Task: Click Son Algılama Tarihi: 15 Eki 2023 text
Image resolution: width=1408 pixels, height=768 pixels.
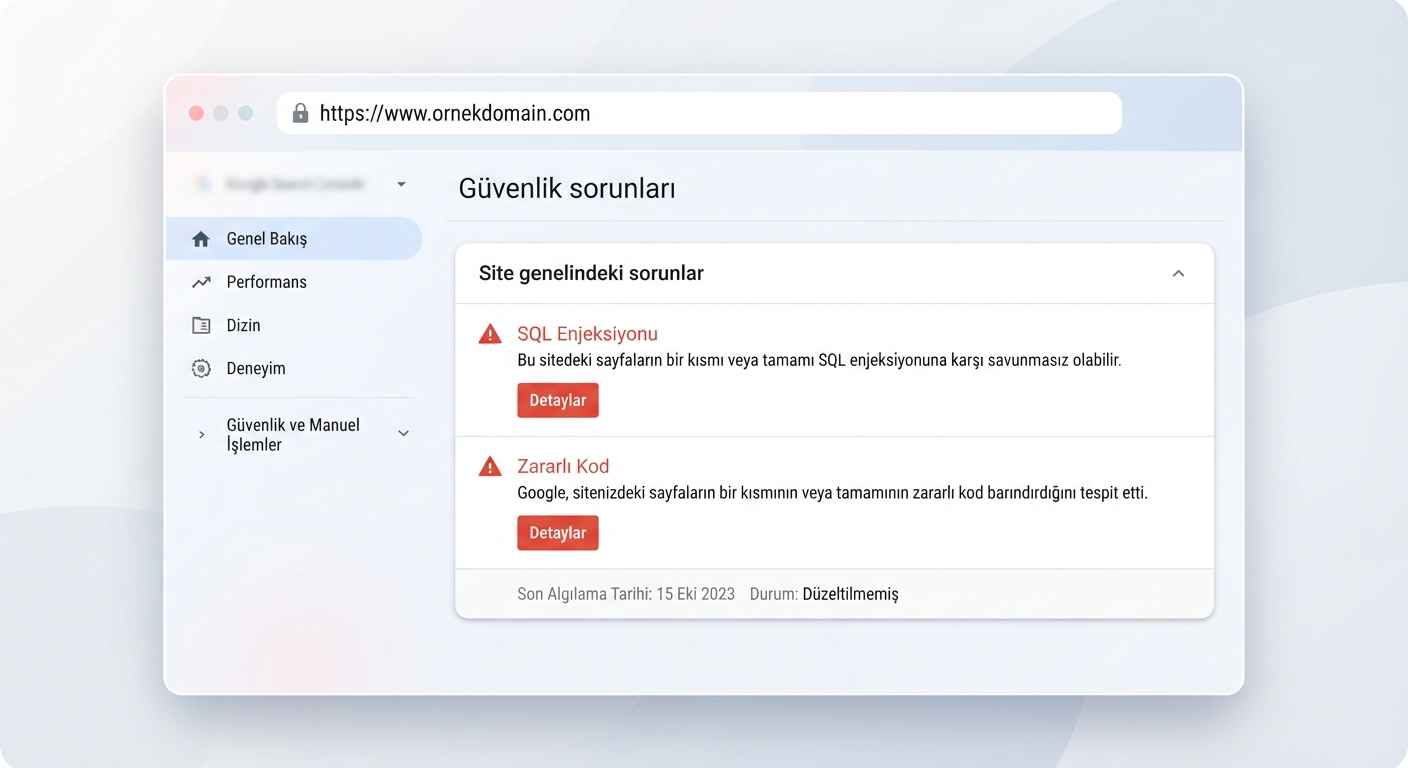Action: coord(626,594)
